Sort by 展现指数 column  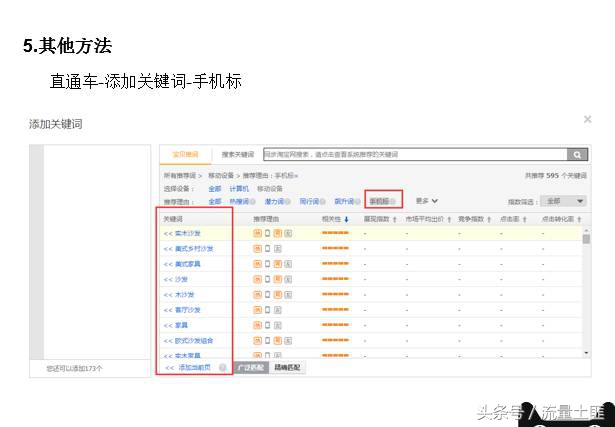[380, 219]
